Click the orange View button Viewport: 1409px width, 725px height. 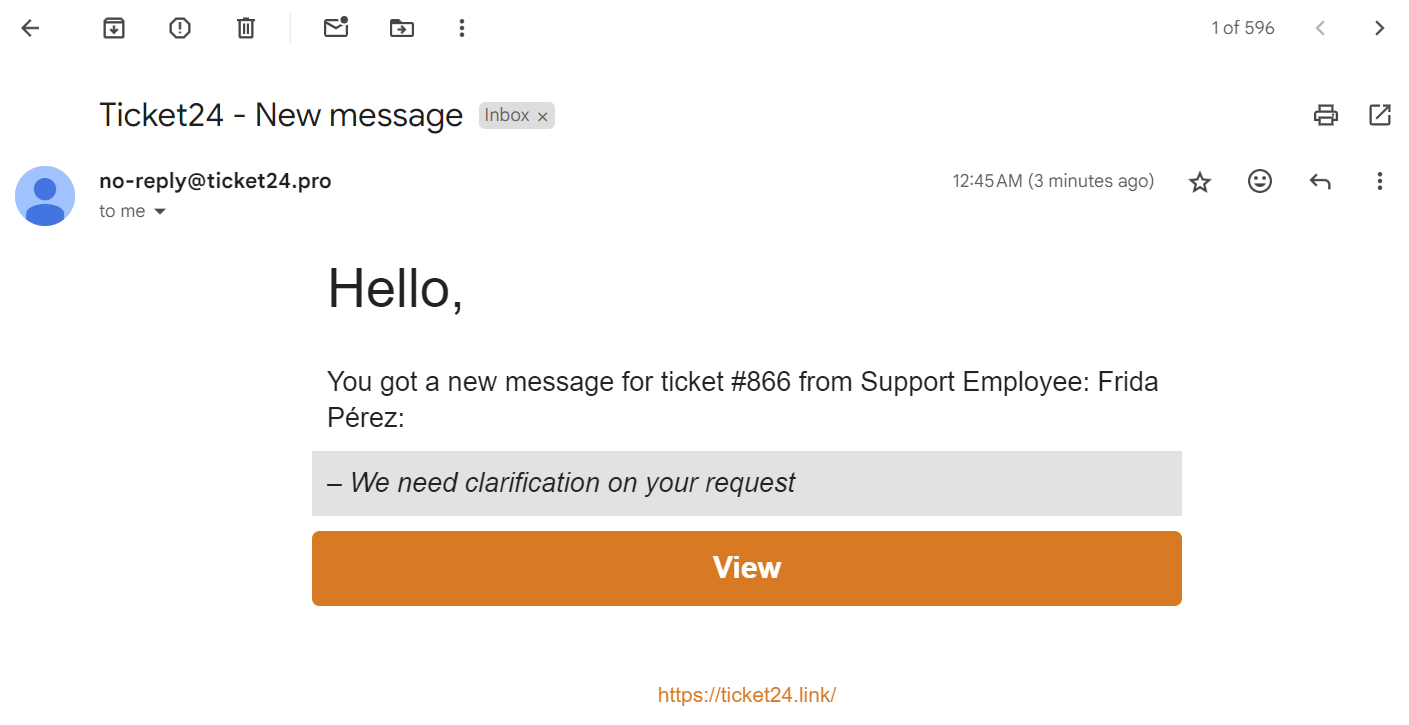tap(747, 568)
